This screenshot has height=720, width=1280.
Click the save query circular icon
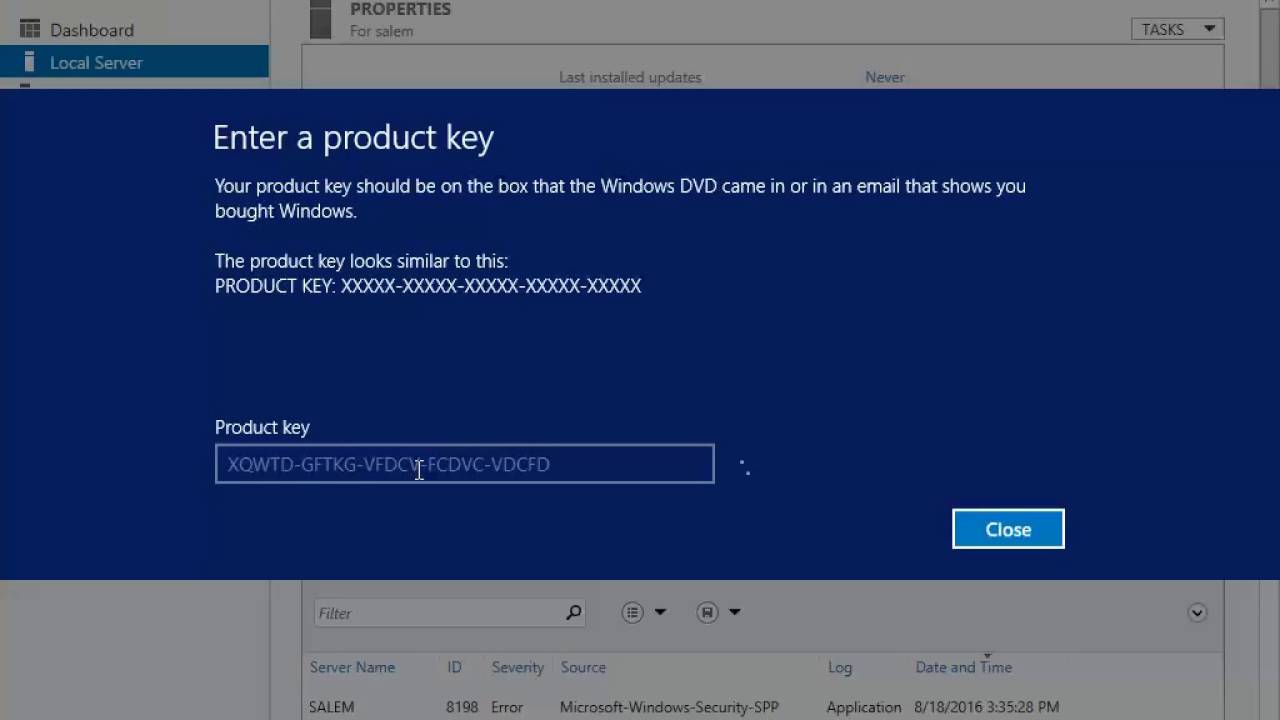[x=708, y=612]
